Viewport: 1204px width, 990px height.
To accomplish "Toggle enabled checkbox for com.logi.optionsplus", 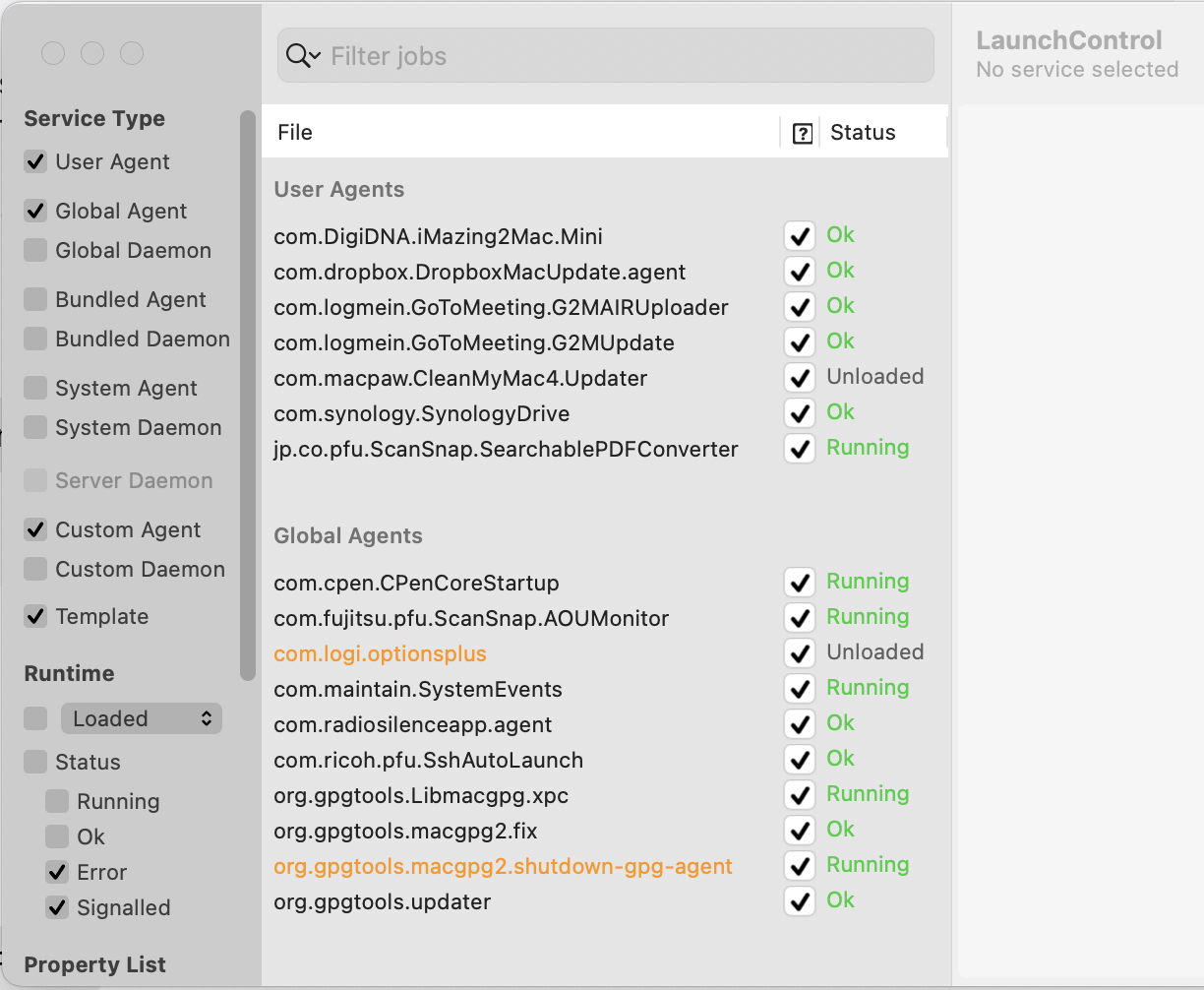I will click(x=800, y=652).
